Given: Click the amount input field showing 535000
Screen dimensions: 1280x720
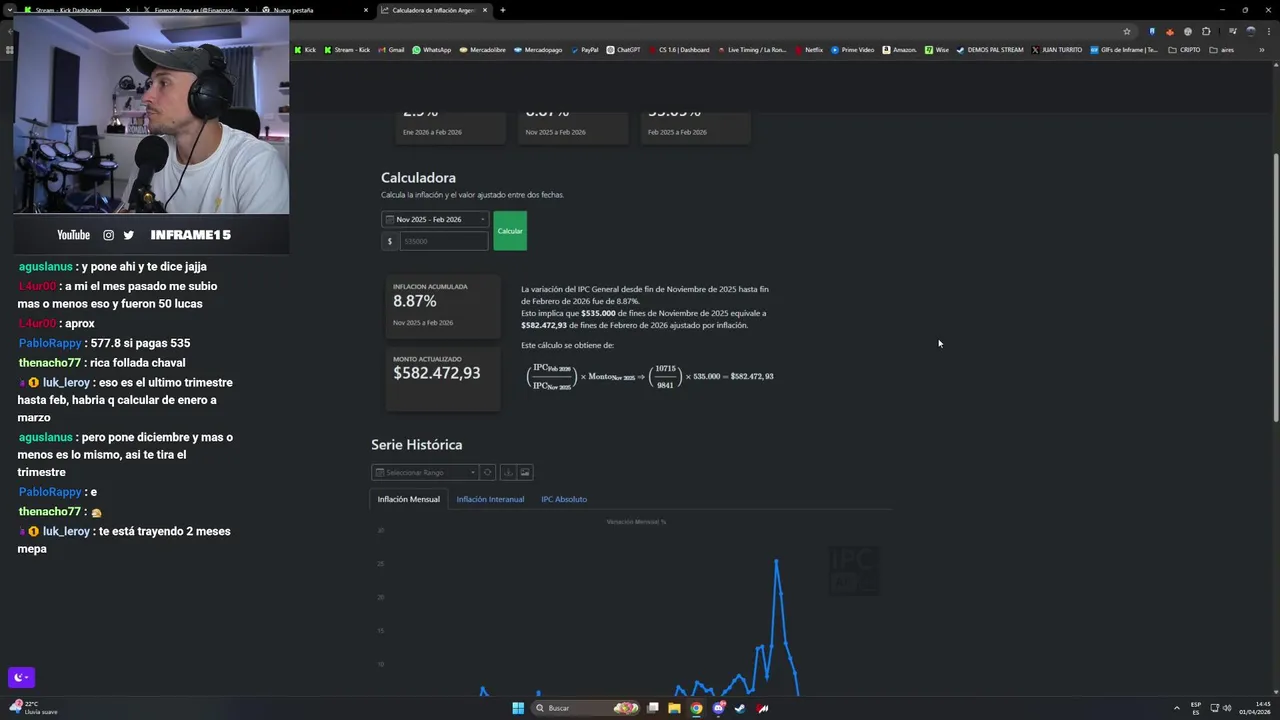Looking at the screenshot, I should [444, 241].
